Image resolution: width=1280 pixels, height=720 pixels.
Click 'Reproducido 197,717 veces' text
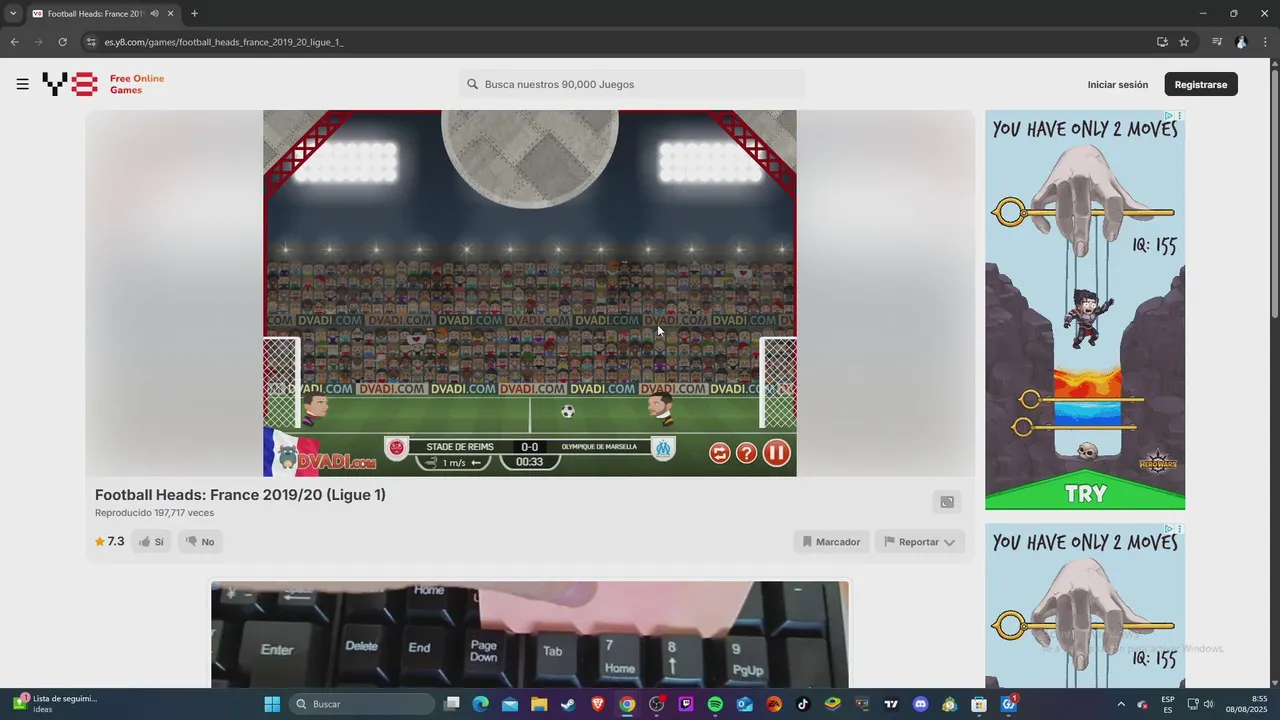click(154, 513)
